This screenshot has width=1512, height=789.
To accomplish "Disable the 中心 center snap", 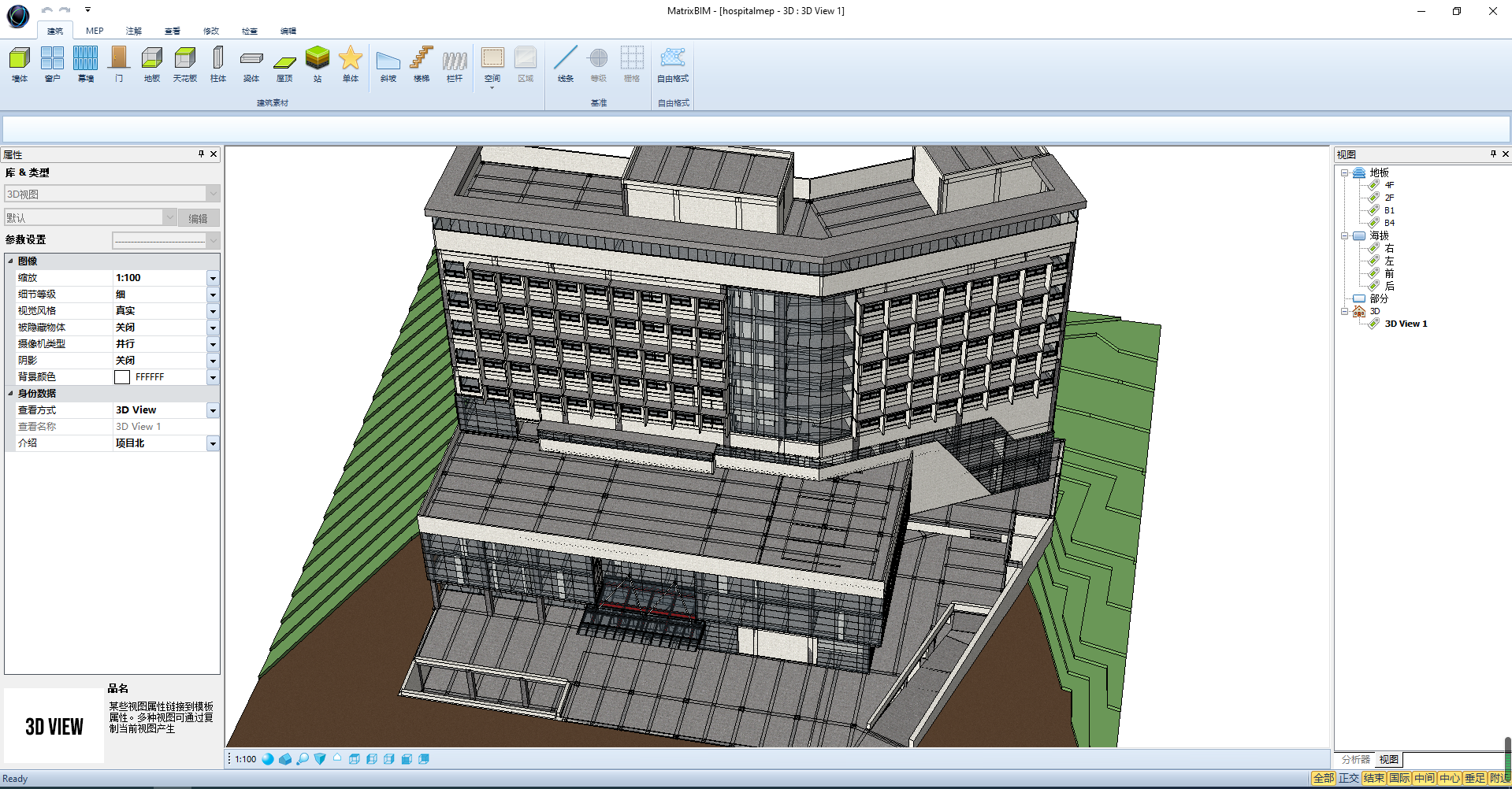I will point(1450,778).
